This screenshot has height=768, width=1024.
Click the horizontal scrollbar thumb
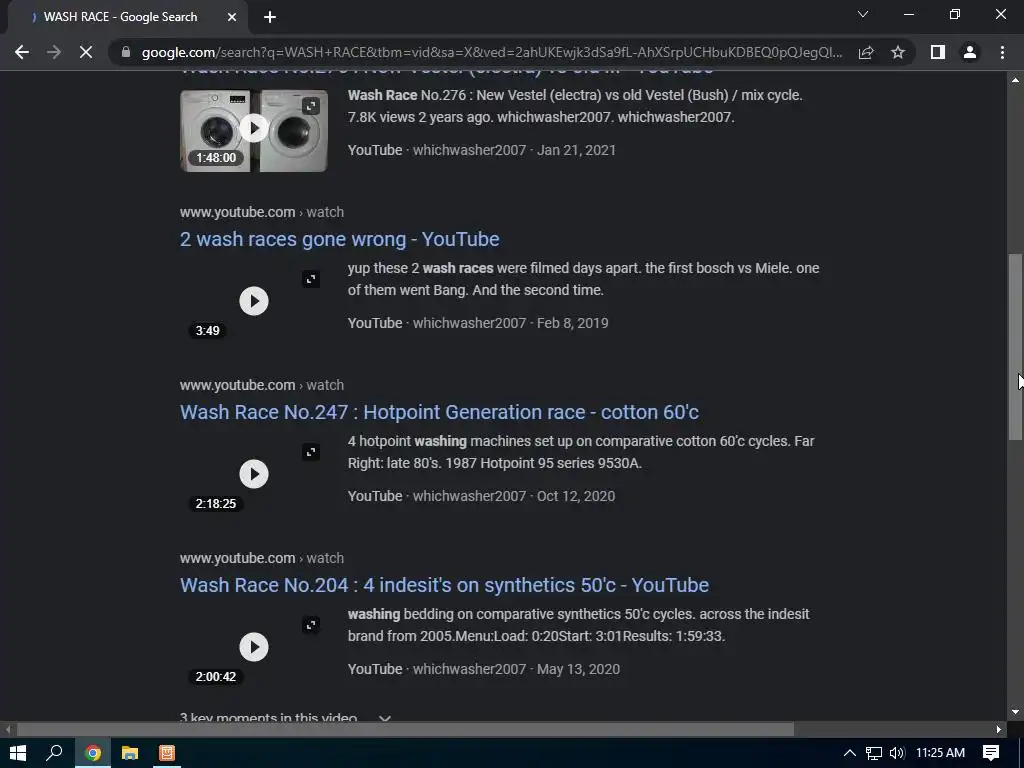[405, 729]
